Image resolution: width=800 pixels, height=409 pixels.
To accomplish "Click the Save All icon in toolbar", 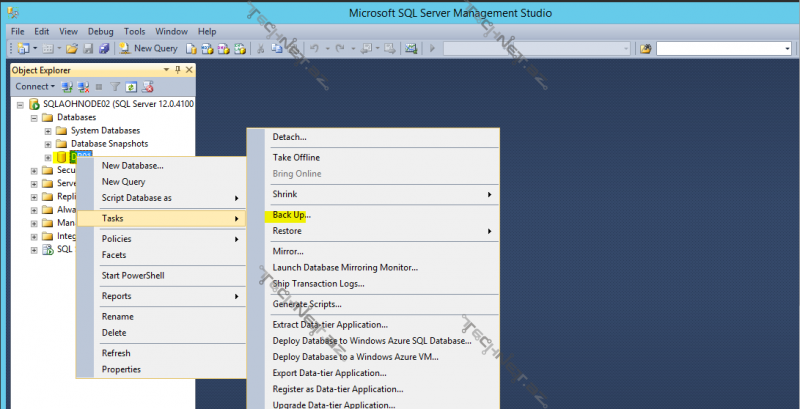I will pos(102,48).
